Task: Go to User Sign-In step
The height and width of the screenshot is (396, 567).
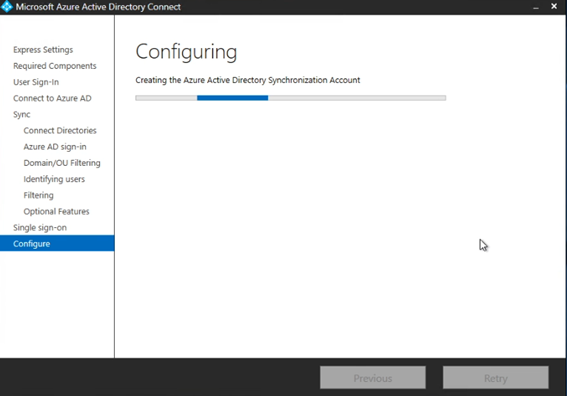Action: (36, 82)
